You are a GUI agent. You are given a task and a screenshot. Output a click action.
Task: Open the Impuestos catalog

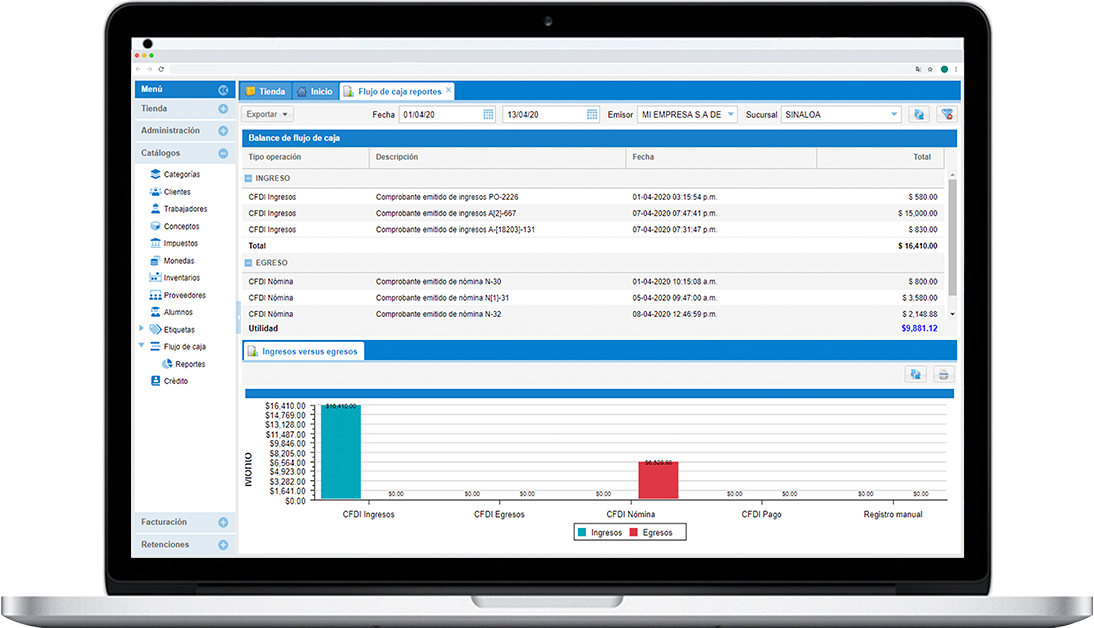point(180,243)
